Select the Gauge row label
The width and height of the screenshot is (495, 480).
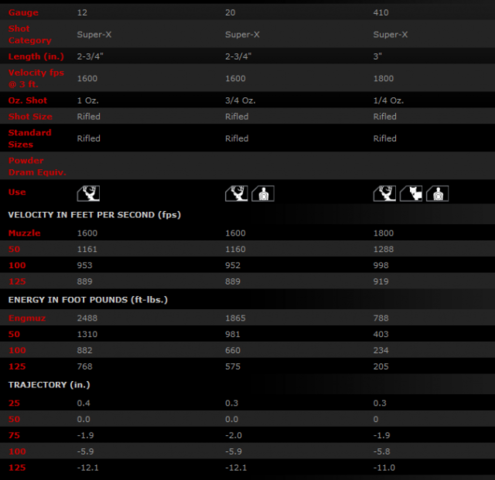23,13
